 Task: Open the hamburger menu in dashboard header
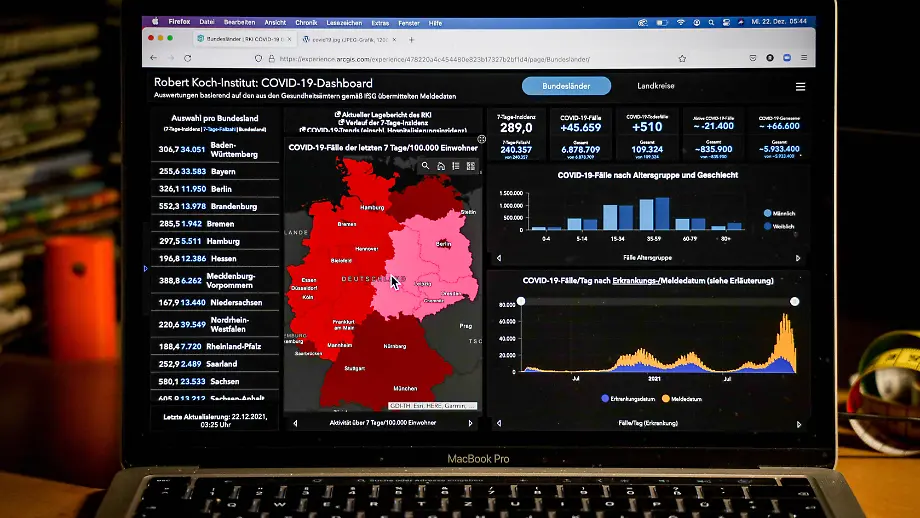point(800,87)
